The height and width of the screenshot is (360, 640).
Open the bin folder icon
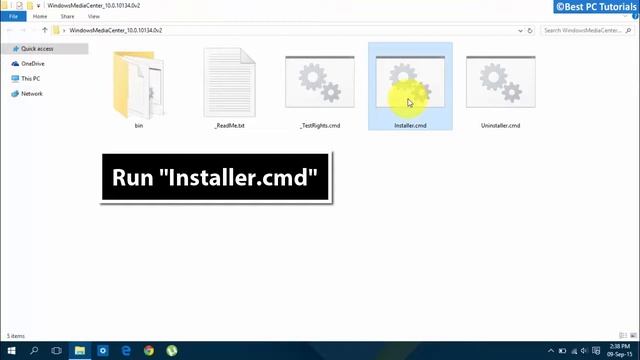139,84
